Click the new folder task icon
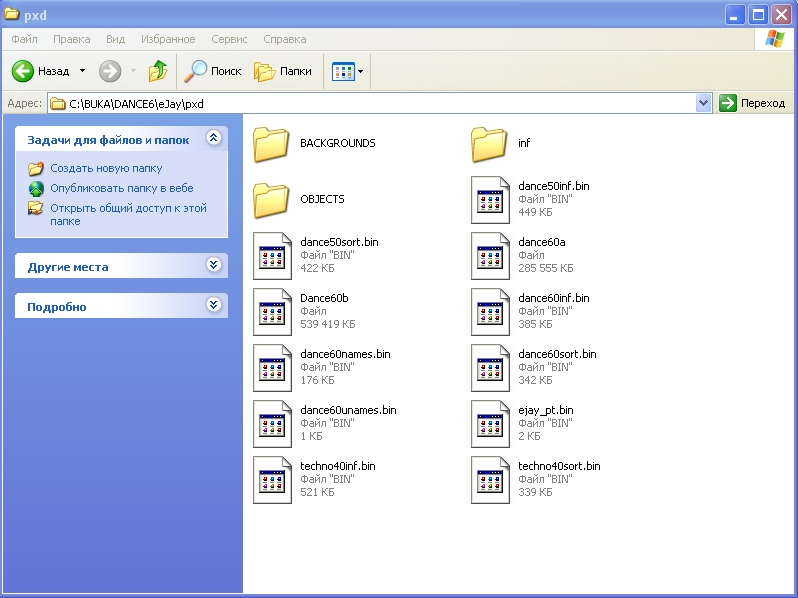The height and width of the screenshot is (598, 798). click(36, 168)
